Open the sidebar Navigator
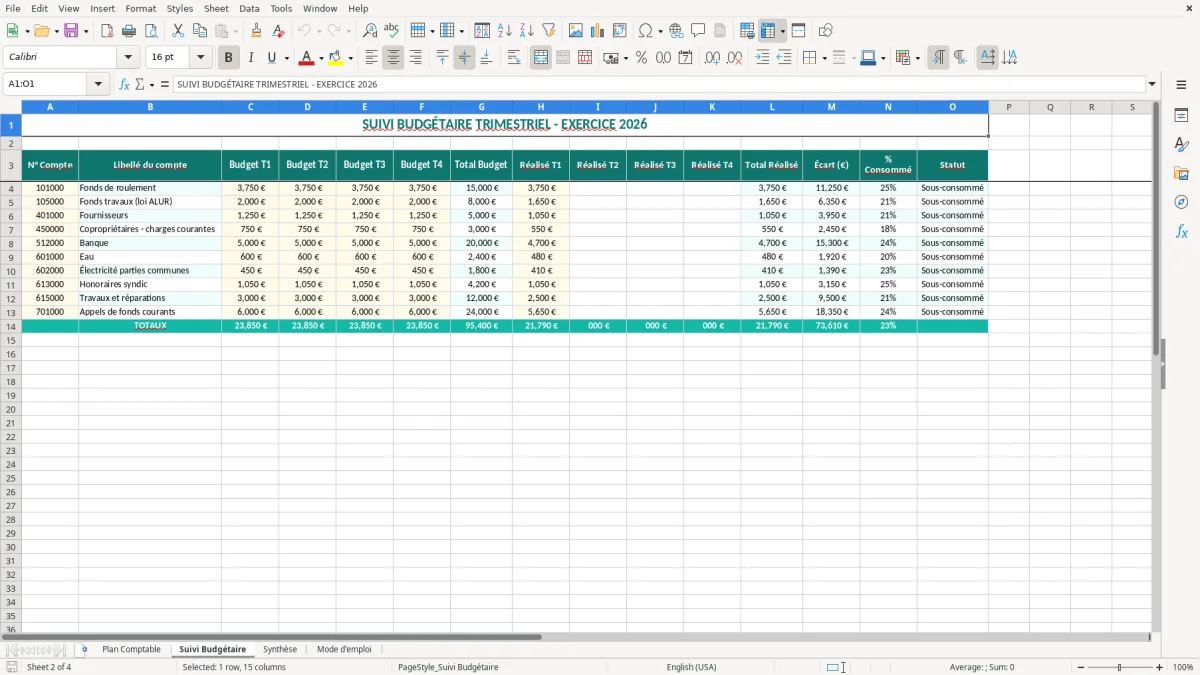This screenshot has width=1200, height=675. pyautogui.click(x=1181, y=203)
